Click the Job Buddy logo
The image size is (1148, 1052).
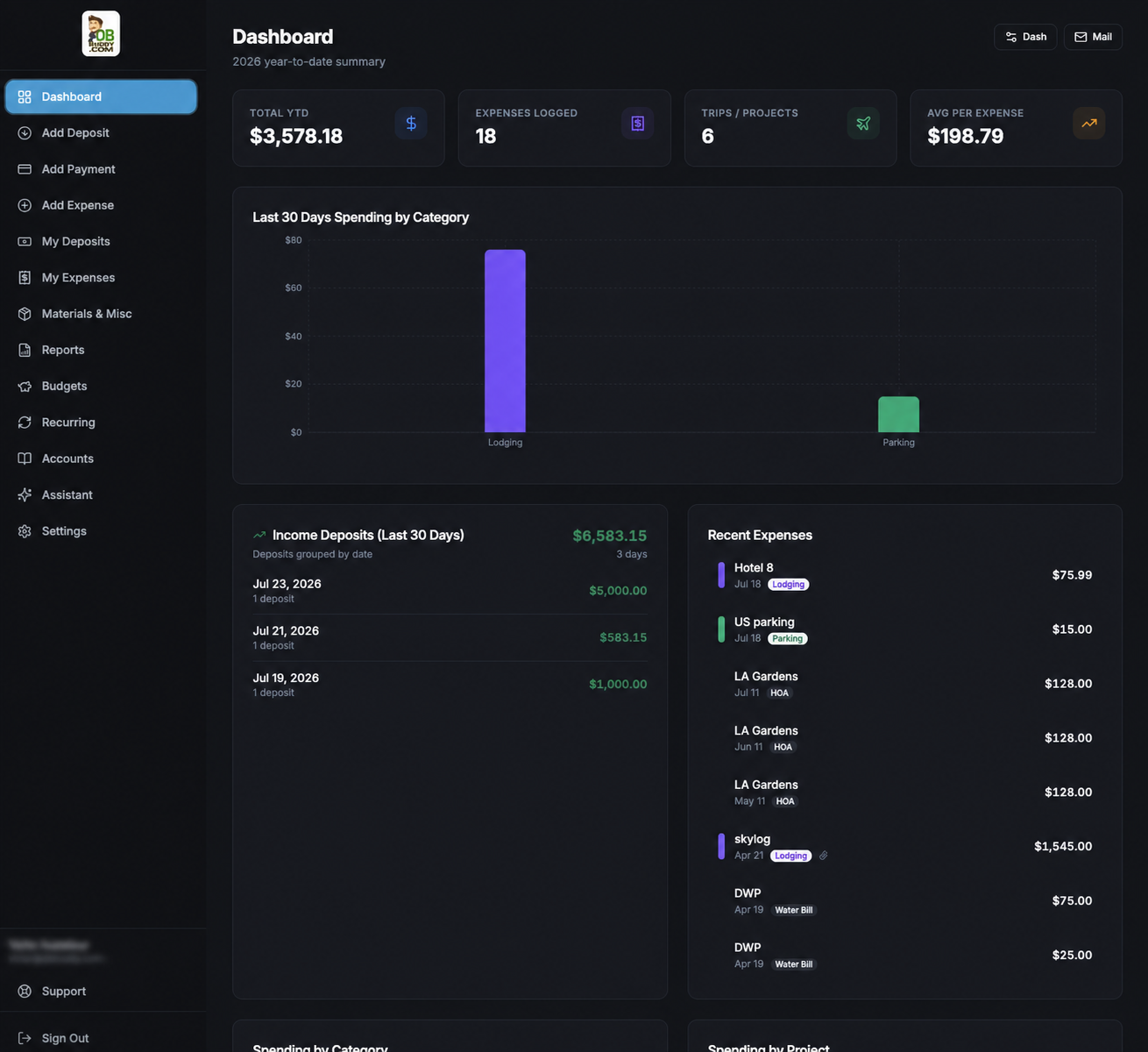pos(101,33)
